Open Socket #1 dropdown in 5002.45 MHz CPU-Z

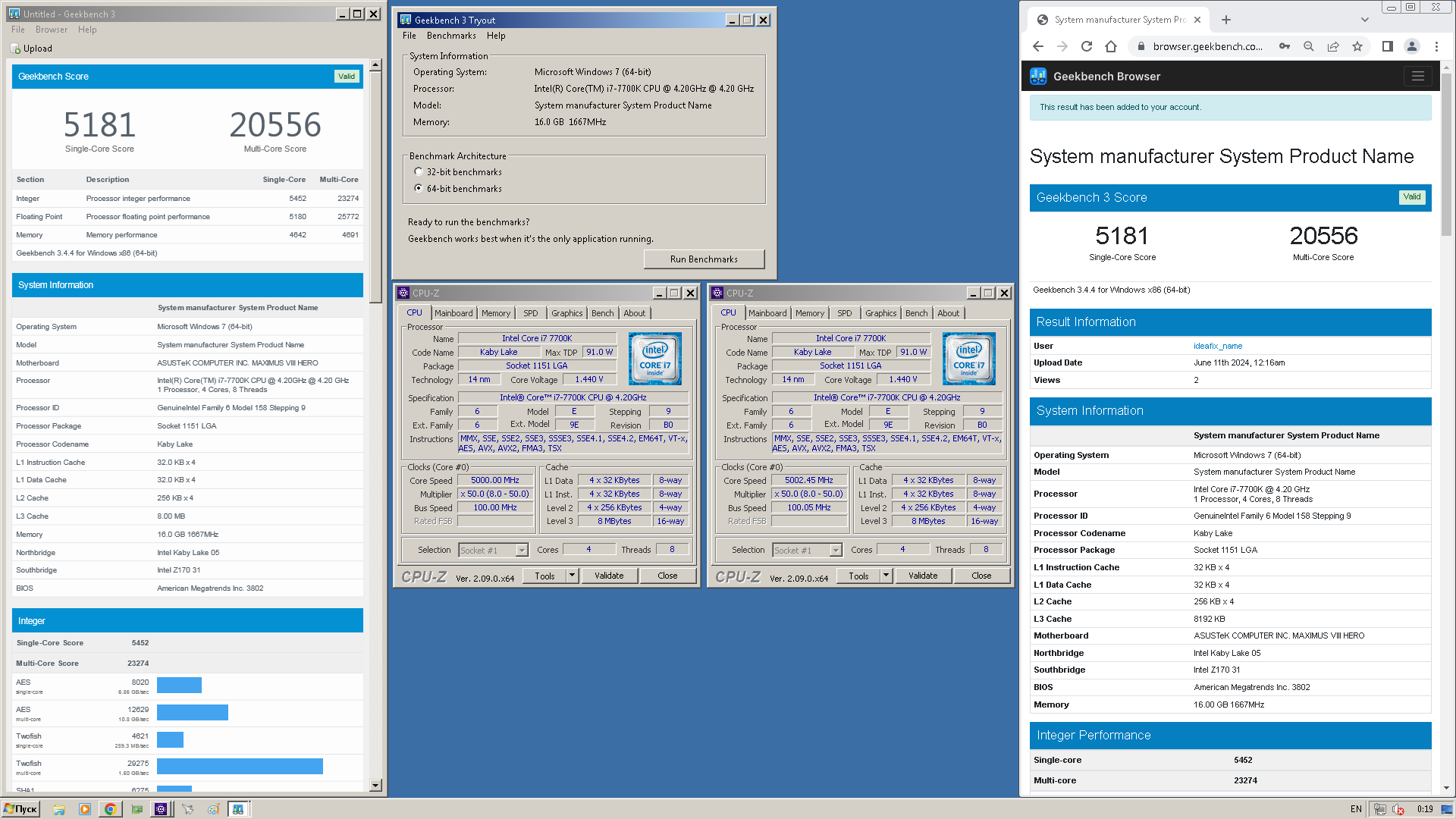click(x=836, y=551)
